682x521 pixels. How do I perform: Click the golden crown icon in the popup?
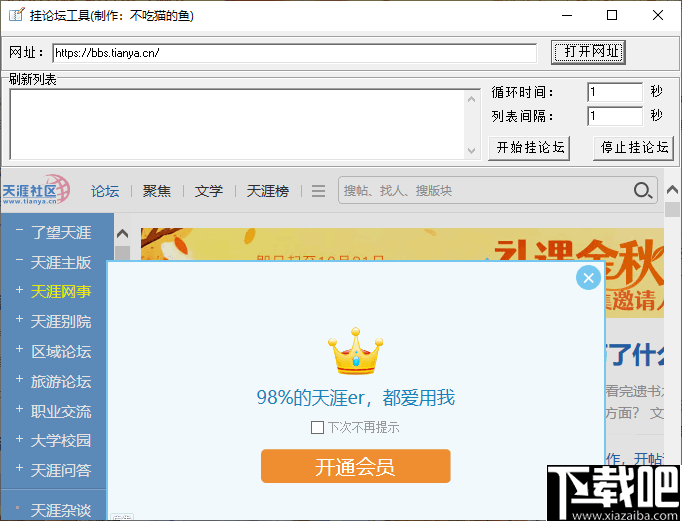point(355,351)
